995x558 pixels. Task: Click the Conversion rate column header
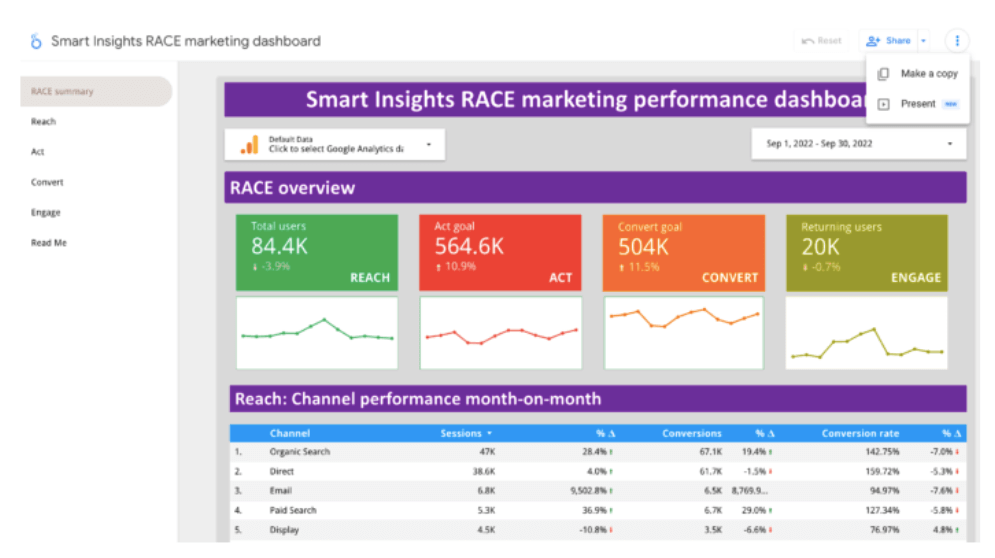pos(859,434)
